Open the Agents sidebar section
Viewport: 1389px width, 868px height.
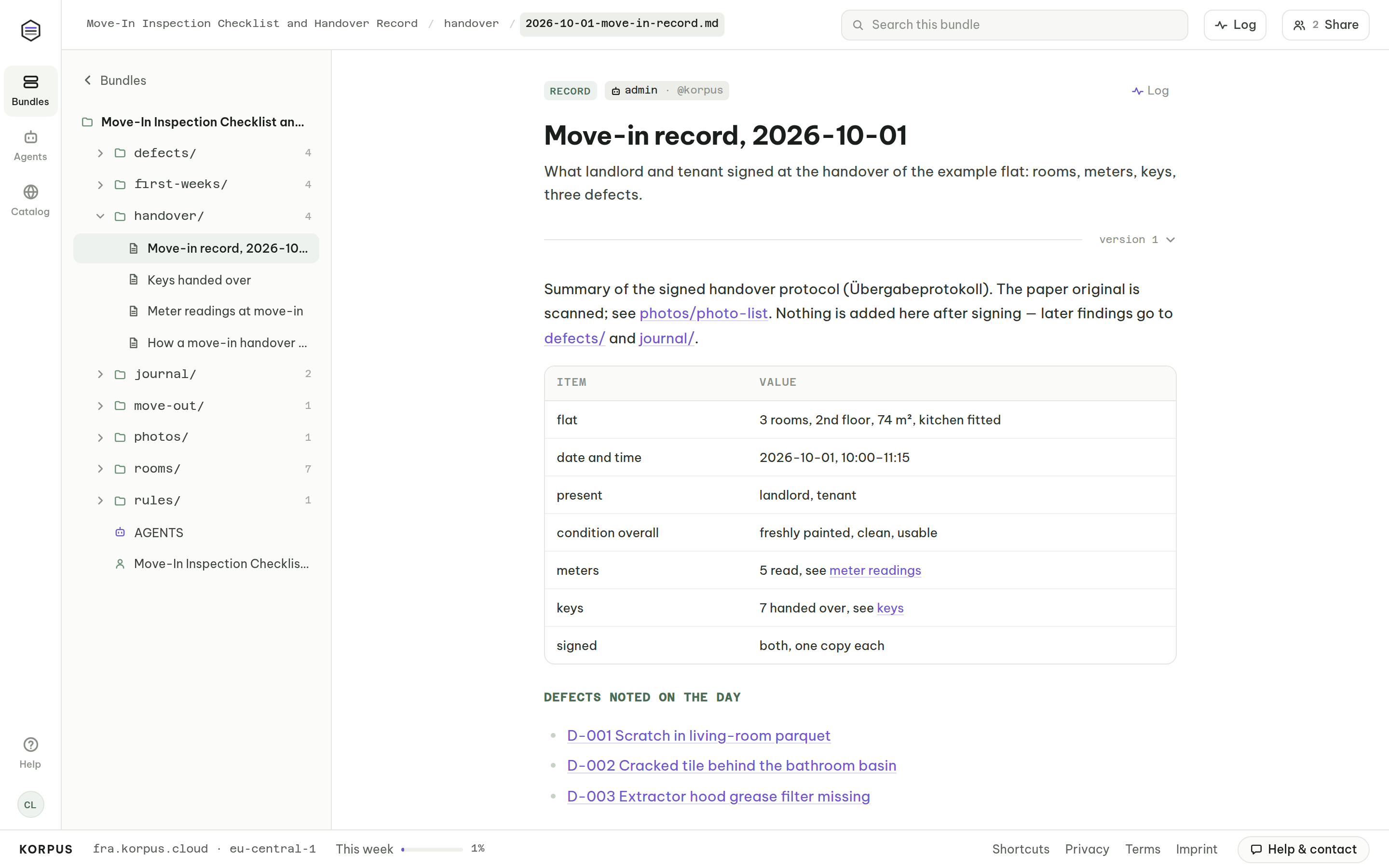click(x=30, y=146)
